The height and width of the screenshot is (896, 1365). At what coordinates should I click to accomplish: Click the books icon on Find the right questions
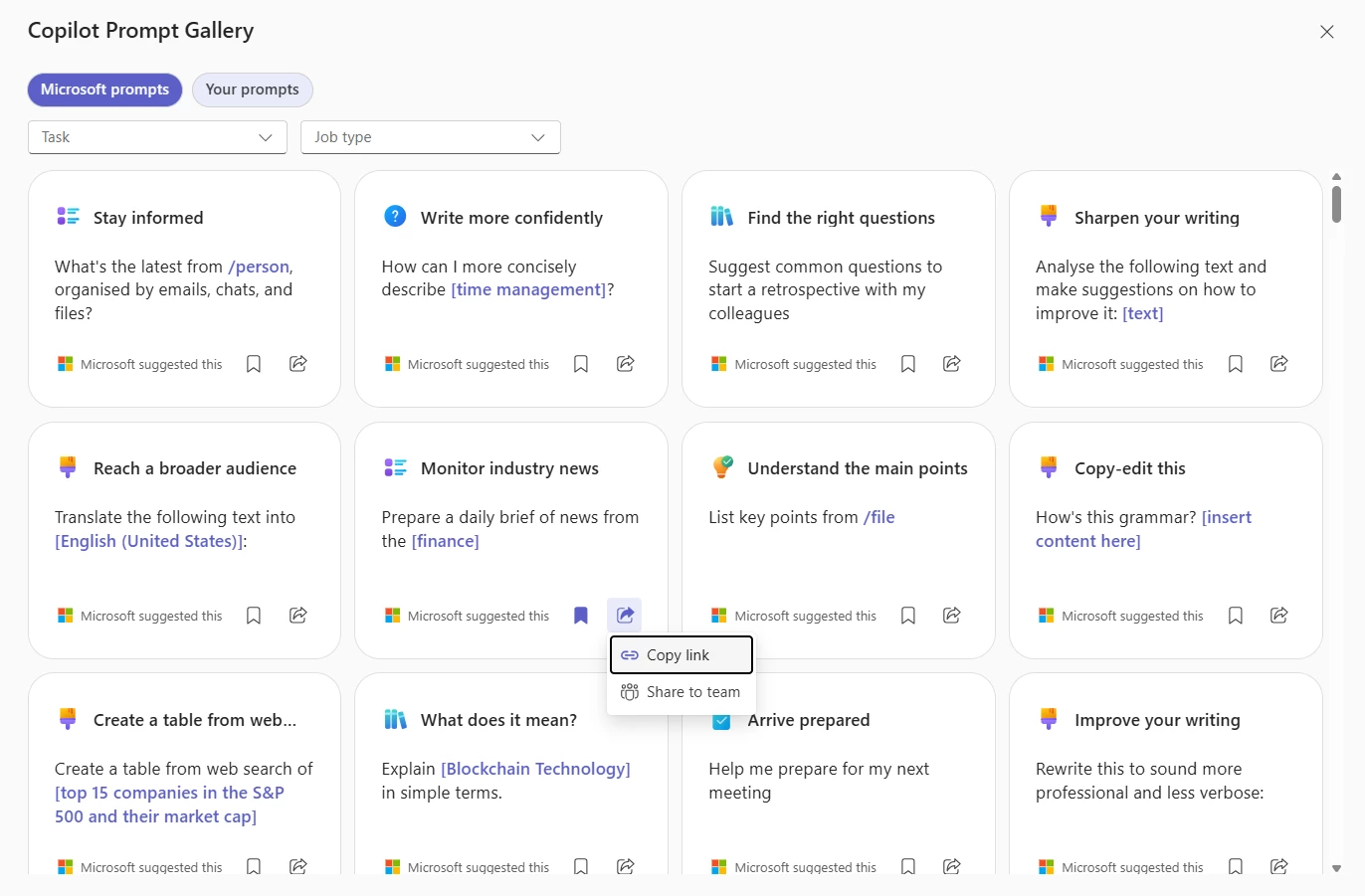coord(722,216)
